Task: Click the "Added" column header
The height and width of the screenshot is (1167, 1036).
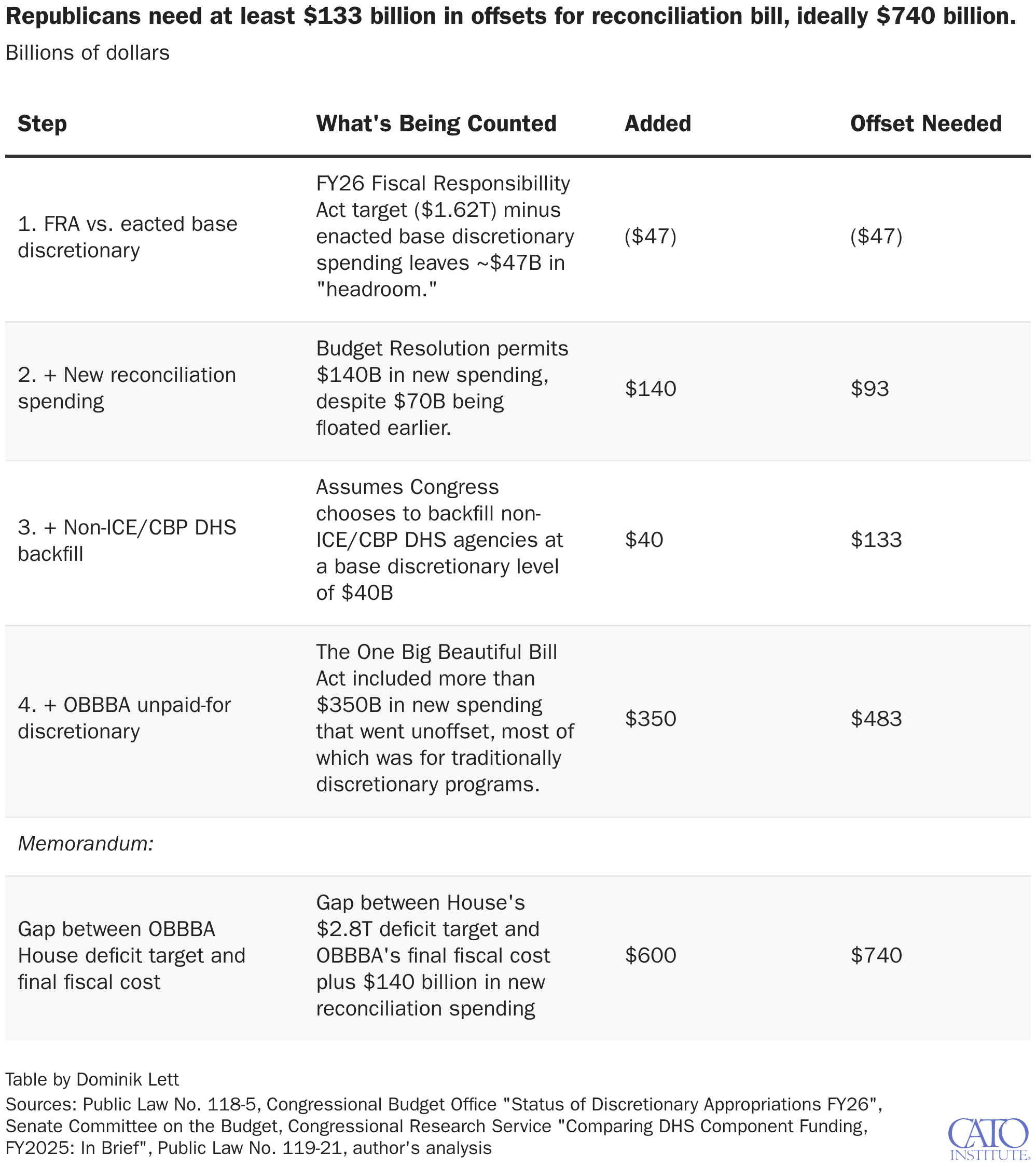Action: (658, 124)
